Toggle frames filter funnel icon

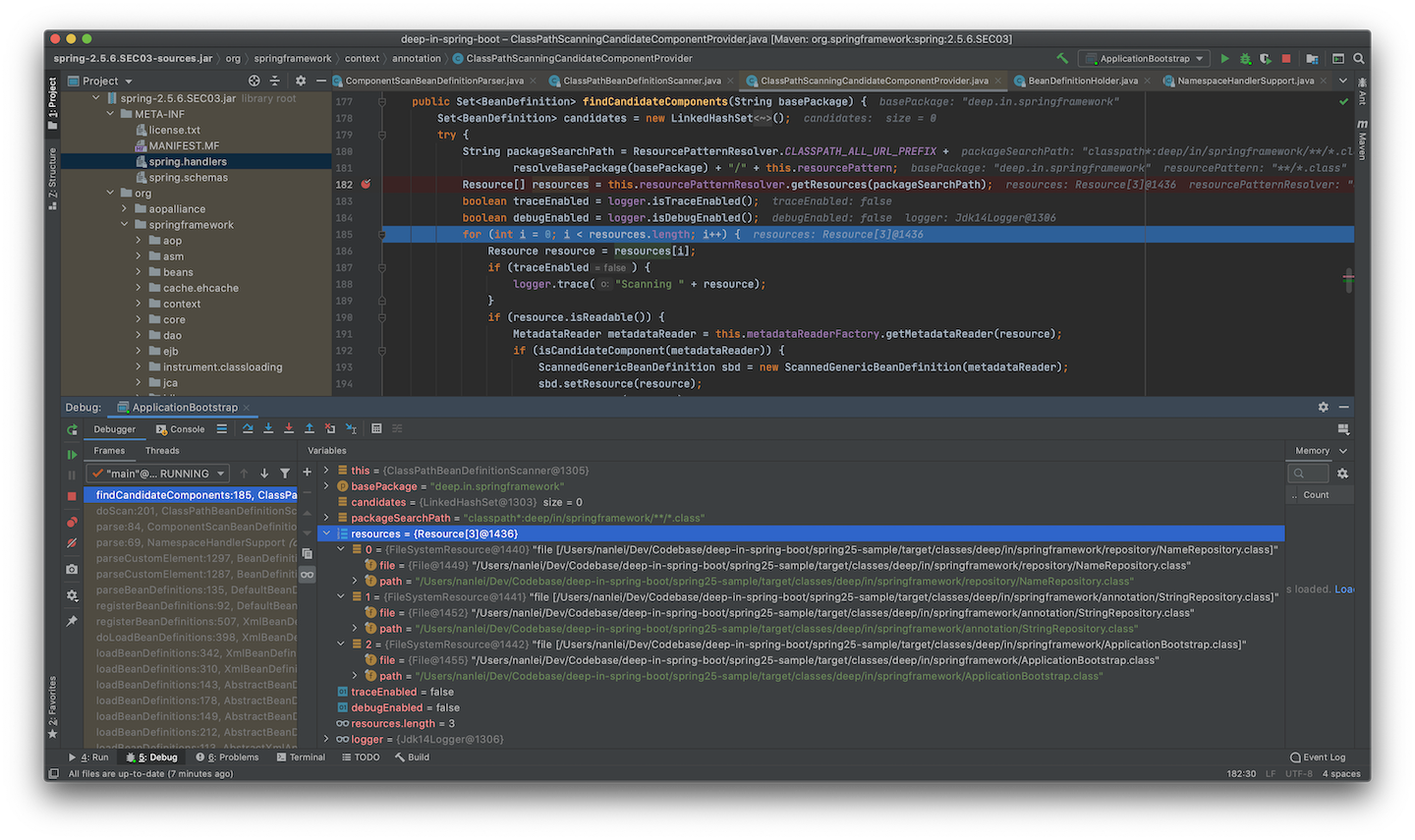tap(285, 474)
